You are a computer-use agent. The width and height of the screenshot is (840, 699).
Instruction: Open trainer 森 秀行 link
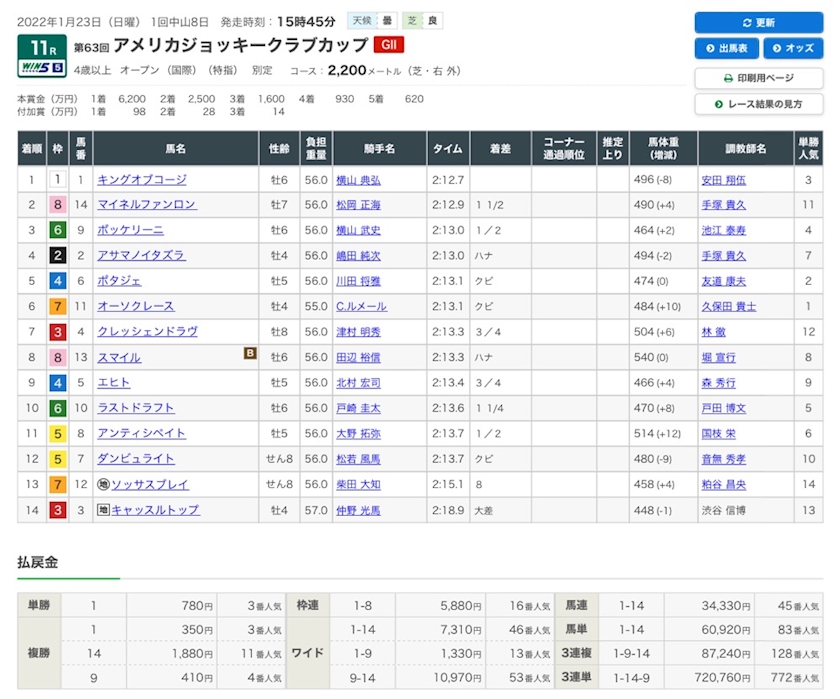[718, 383]
